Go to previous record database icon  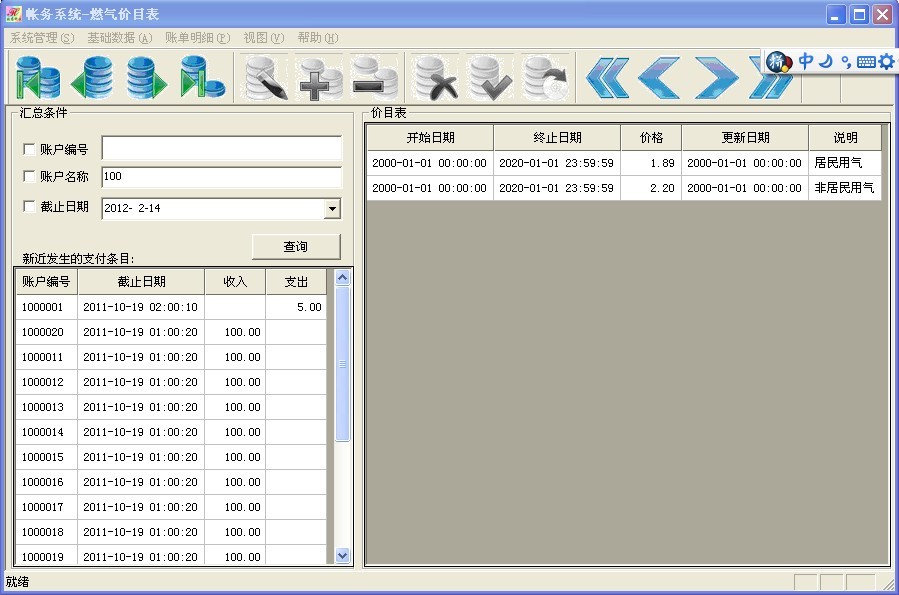click(92, 77)
